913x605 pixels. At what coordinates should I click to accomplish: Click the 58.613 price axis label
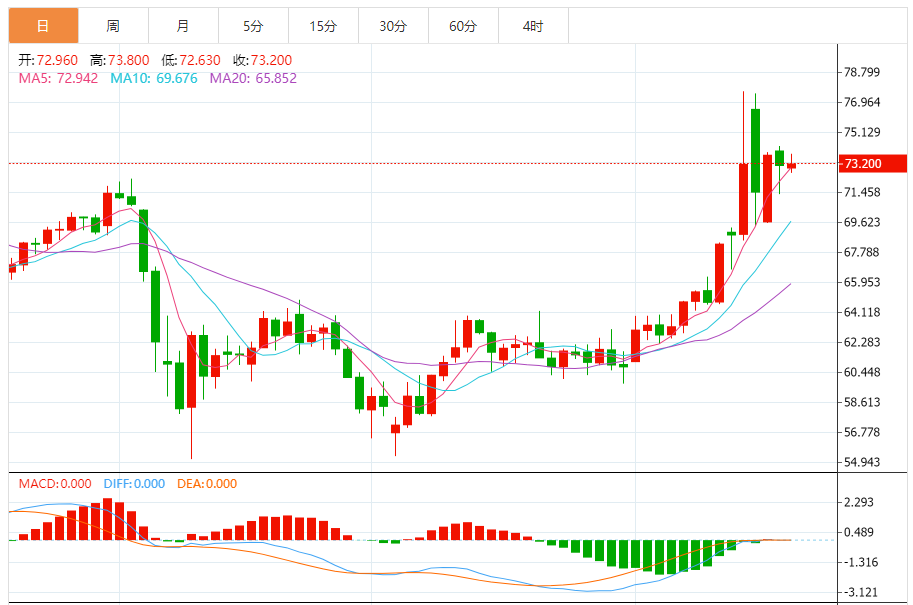(x=862, y=402)
